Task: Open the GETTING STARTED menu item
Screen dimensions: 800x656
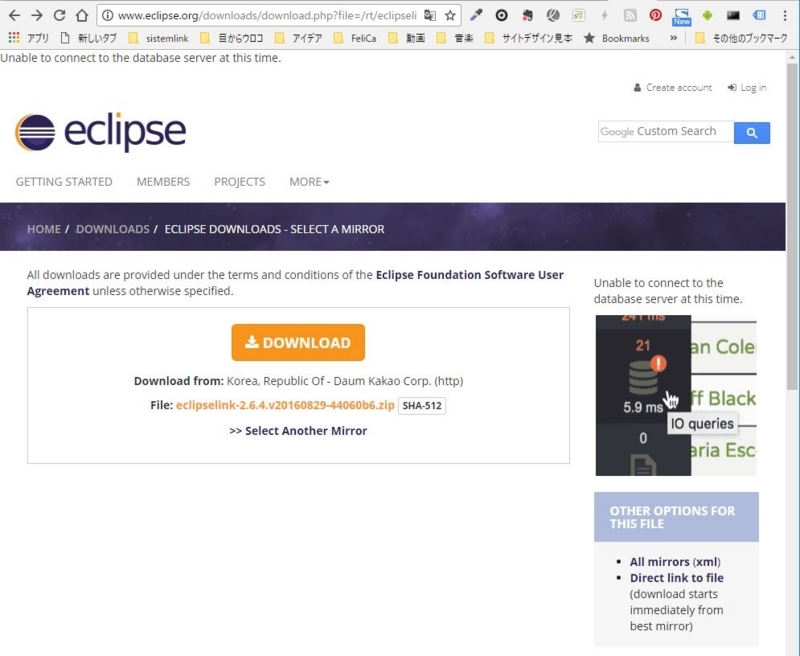Action: click(64, 182)
